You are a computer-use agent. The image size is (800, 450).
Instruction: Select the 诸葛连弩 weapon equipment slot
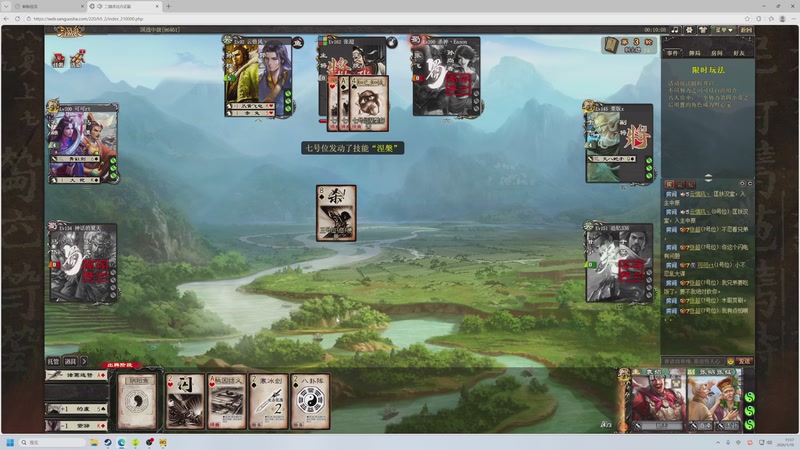[77, 375]
